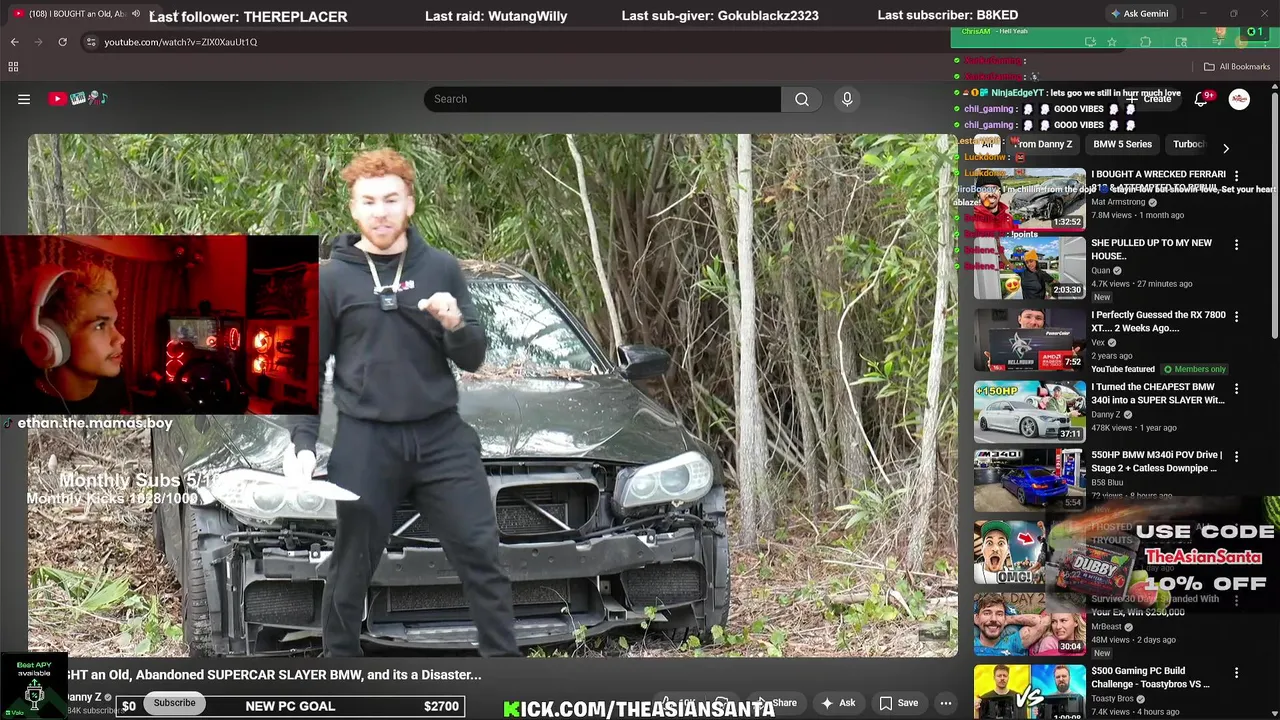The image size is (1280, 720).
Task: Click the Quan channel name
Action: (x=1101, y=270)
